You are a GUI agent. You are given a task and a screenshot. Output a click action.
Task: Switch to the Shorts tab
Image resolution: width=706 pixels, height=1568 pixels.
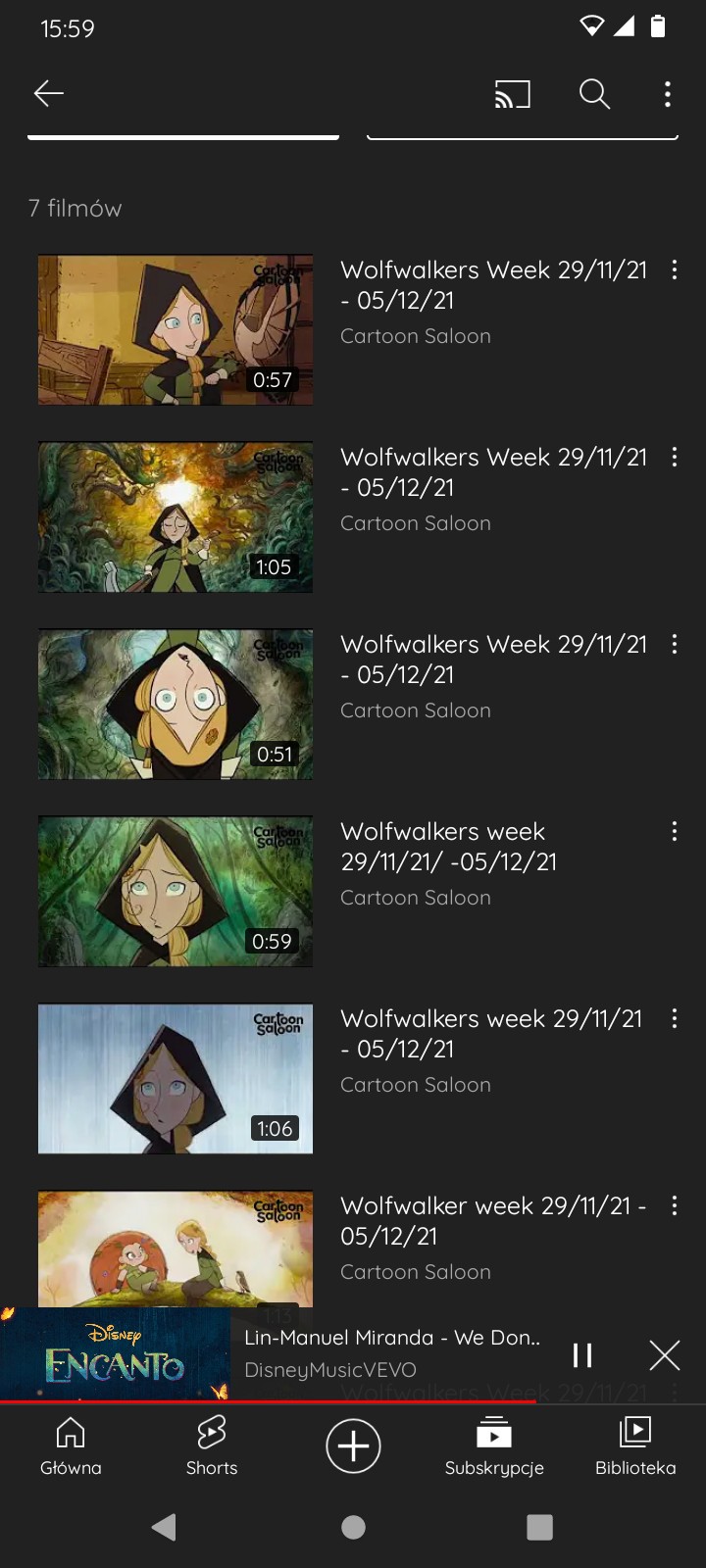tap(212, 1445)
